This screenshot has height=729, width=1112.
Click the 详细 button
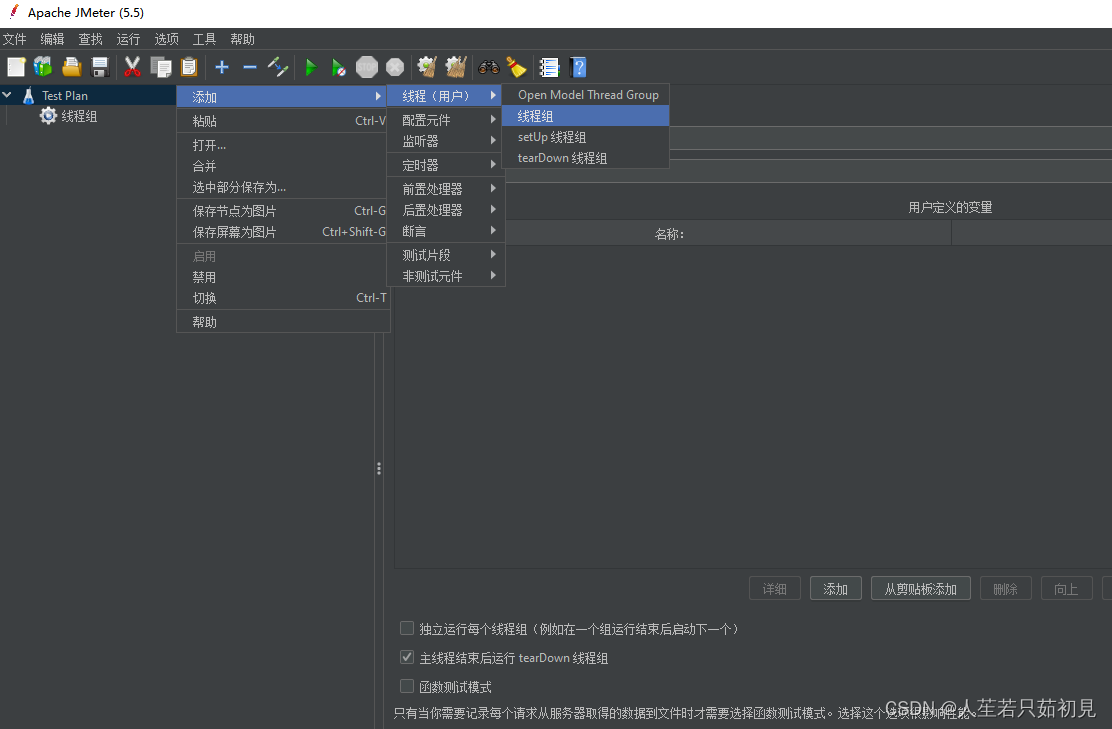click(774, 589)
